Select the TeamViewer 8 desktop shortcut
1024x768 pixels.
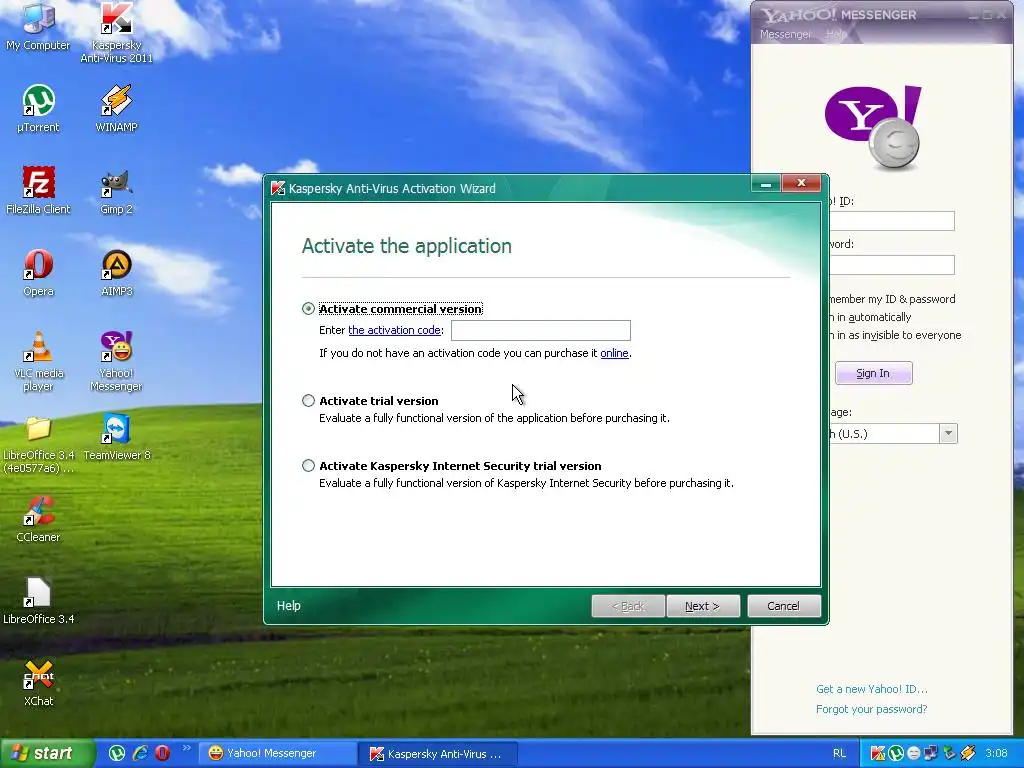[x=116, y=437]
